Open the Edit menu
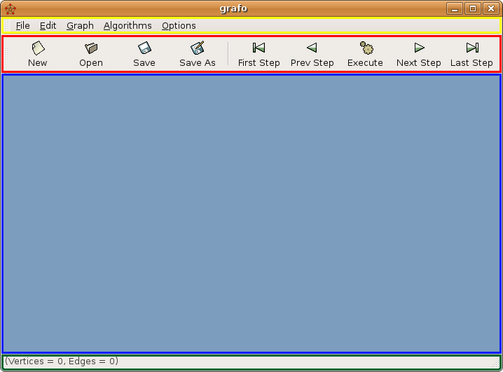 tap(48, 26)
